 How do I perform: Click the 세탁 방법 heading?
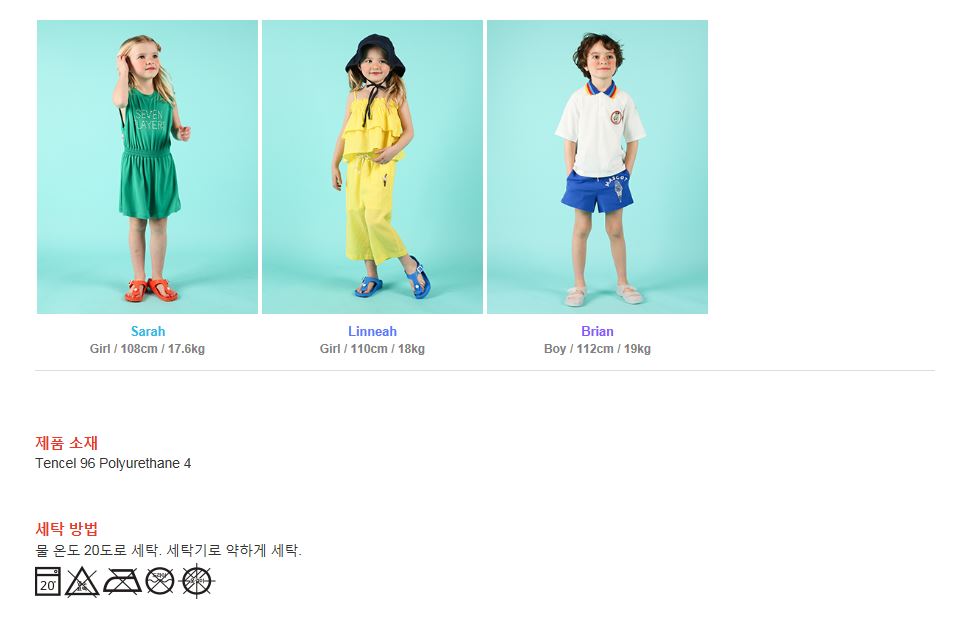coord(67,529)
